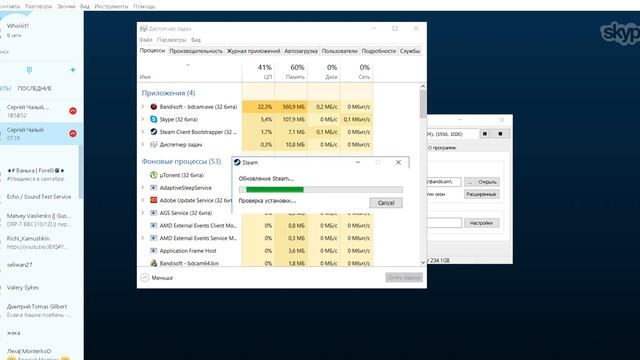Open the Подробности tab
This screenshot has height=360, width=640.
tap(379, 51)
